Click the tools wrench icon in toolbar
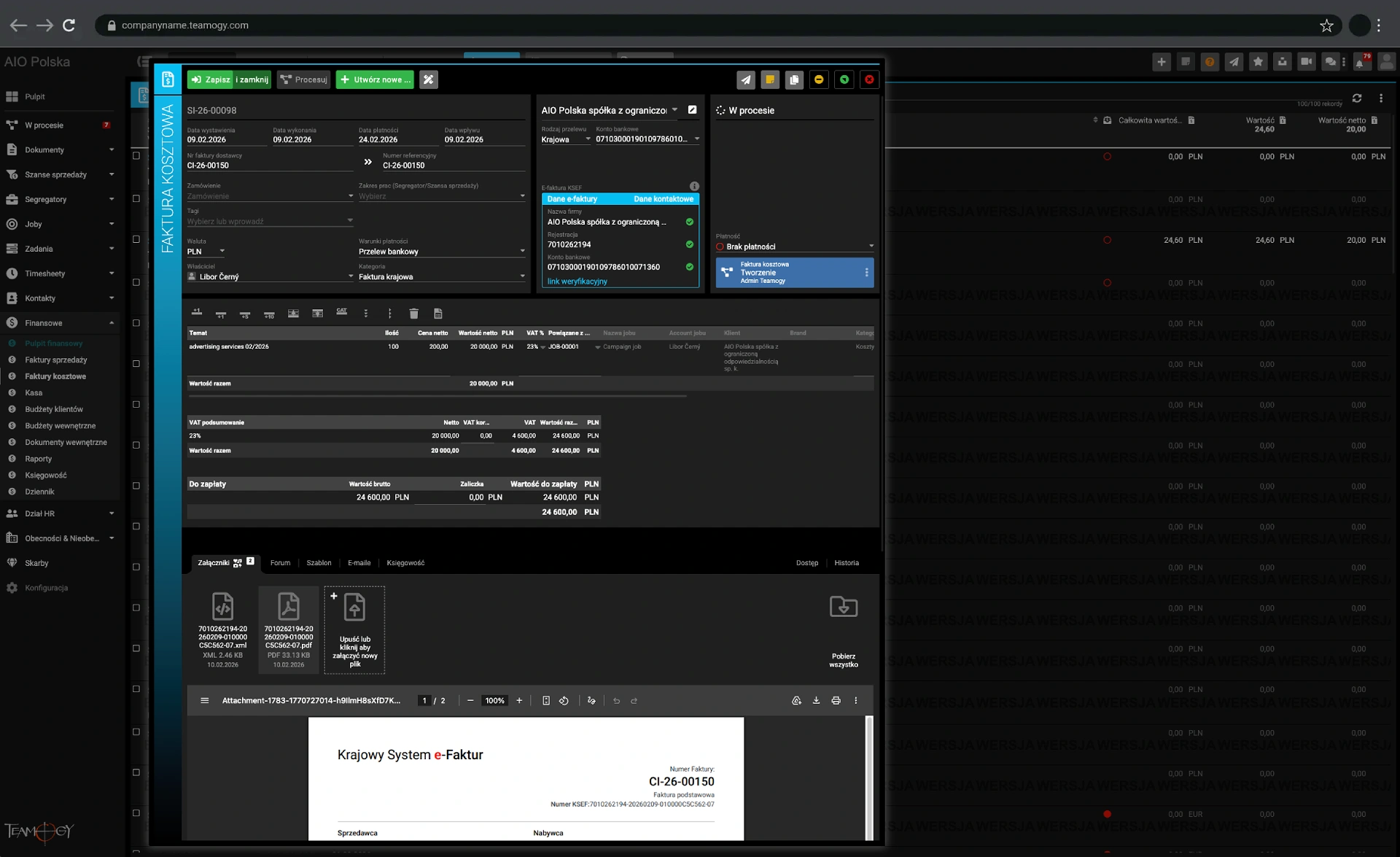Screen dimensions: 1400x857 click(429, 80)
